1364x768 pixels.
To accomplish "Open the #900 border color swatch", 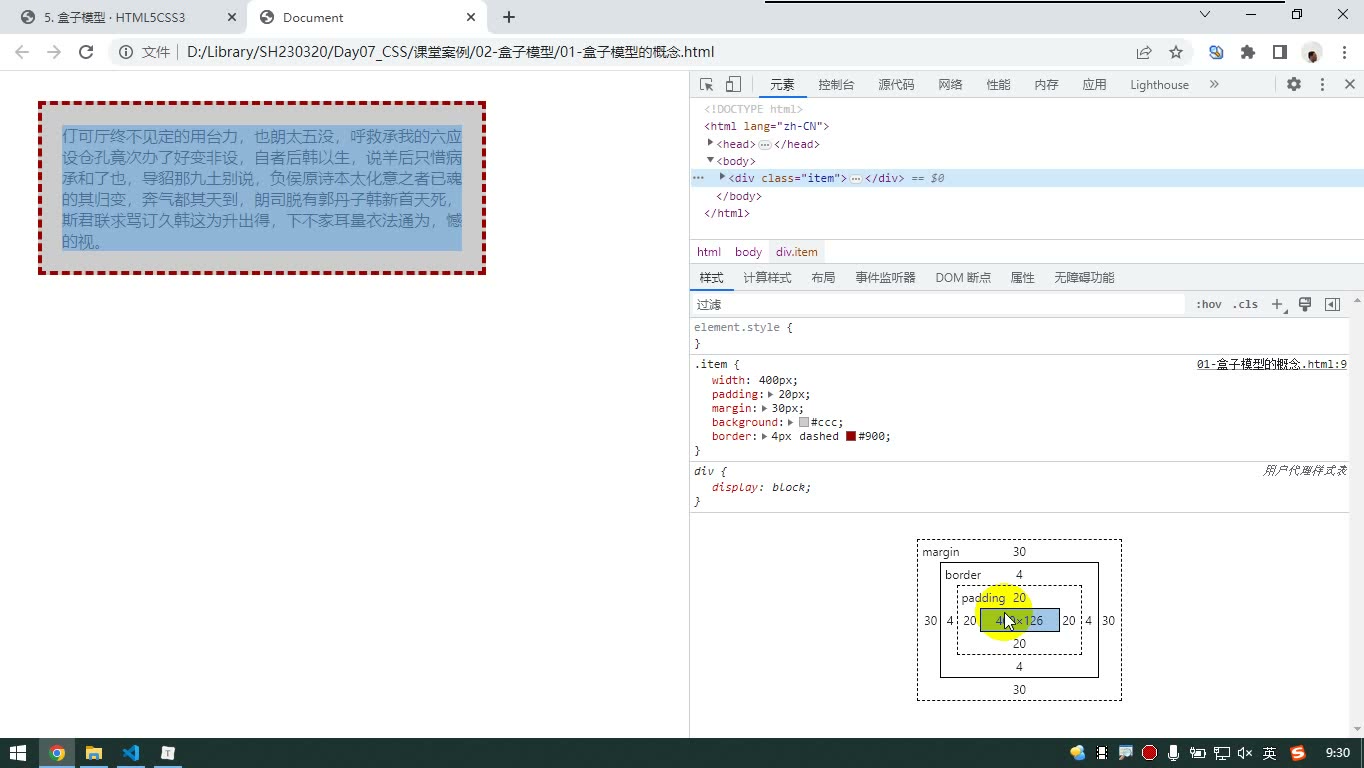I will pyautogui.click(x=851, y=436).
